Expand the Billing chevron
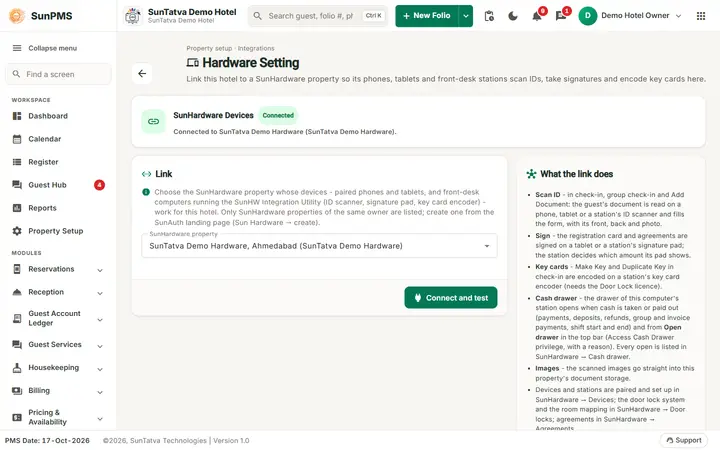720x450 pixels. [100, 392]
